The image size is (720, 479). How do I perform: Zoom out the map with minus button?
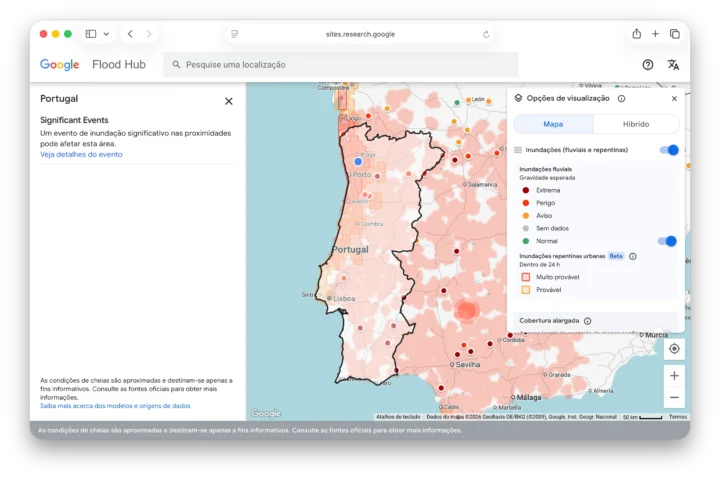[x=674, y=398]
